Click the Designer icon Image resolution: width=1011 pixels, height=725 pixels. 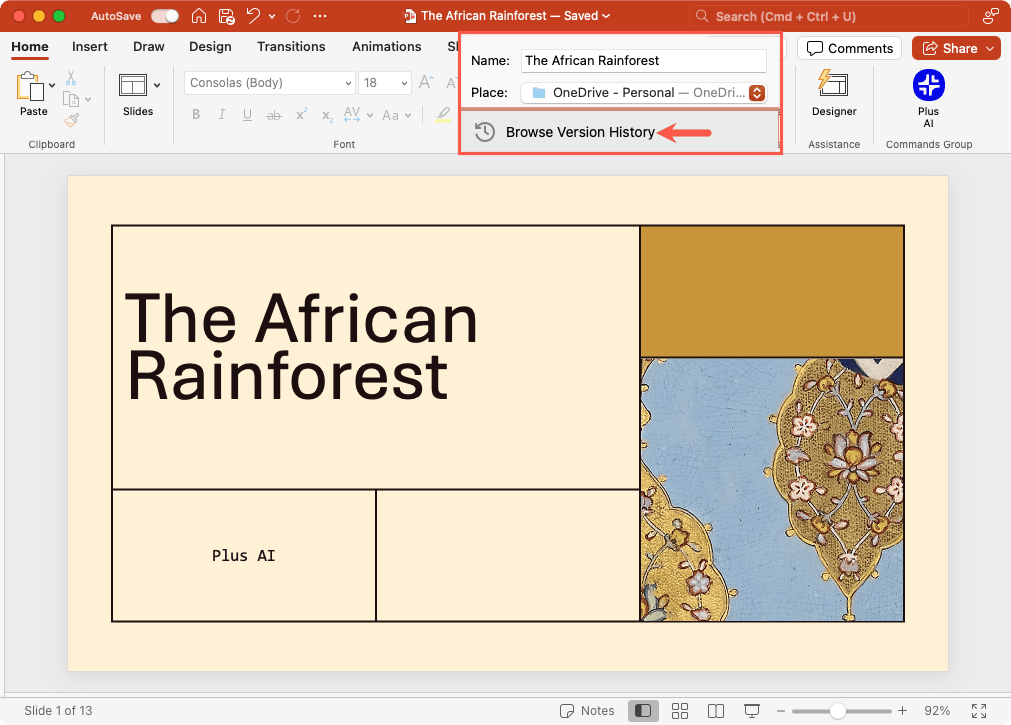point(833,84)
